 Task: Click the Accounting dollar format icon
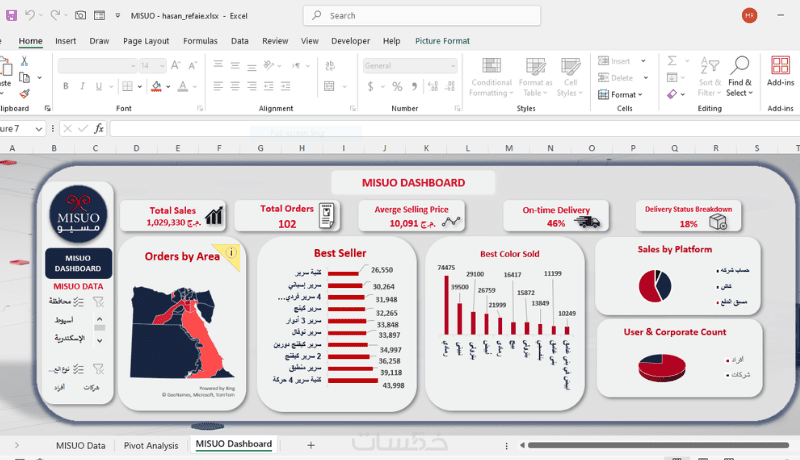370,87
